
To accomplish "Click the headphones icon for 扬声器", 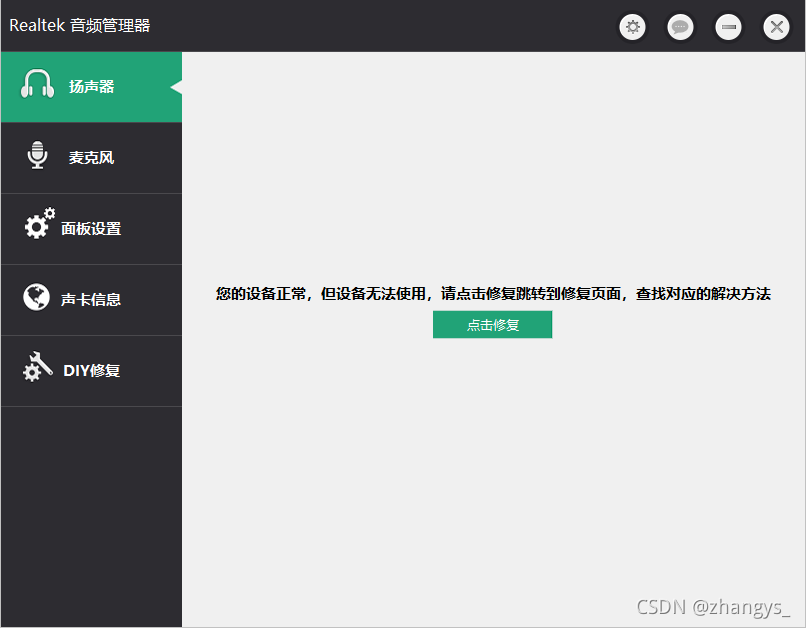I will click(x=37, y=84).
